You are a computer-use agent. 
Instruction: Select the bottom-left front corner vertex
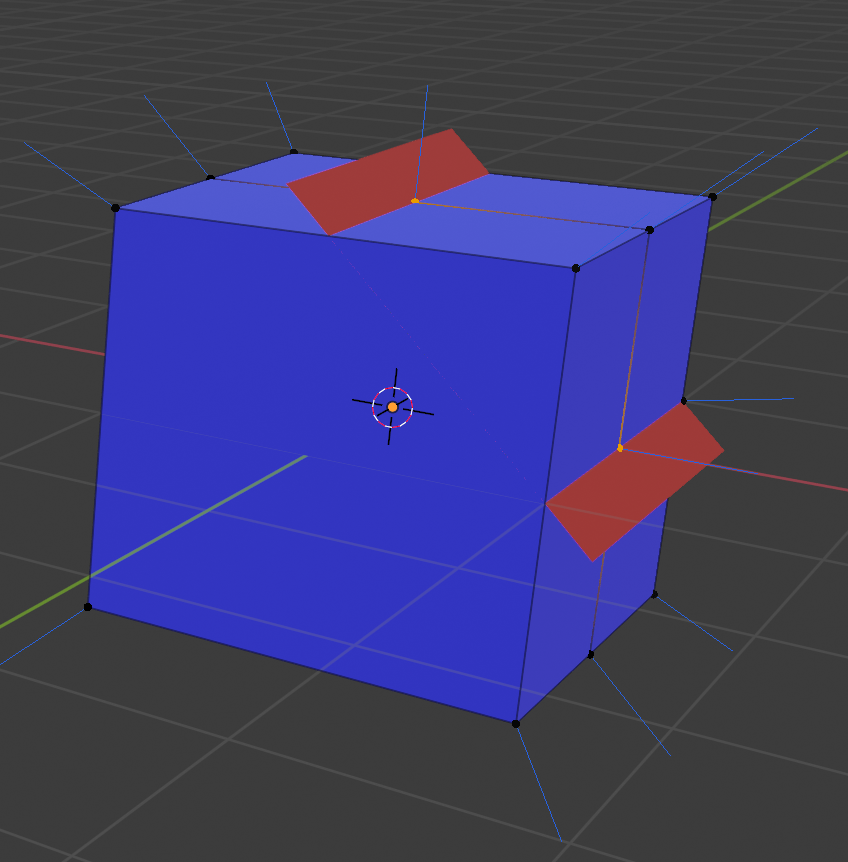[88, 607]
